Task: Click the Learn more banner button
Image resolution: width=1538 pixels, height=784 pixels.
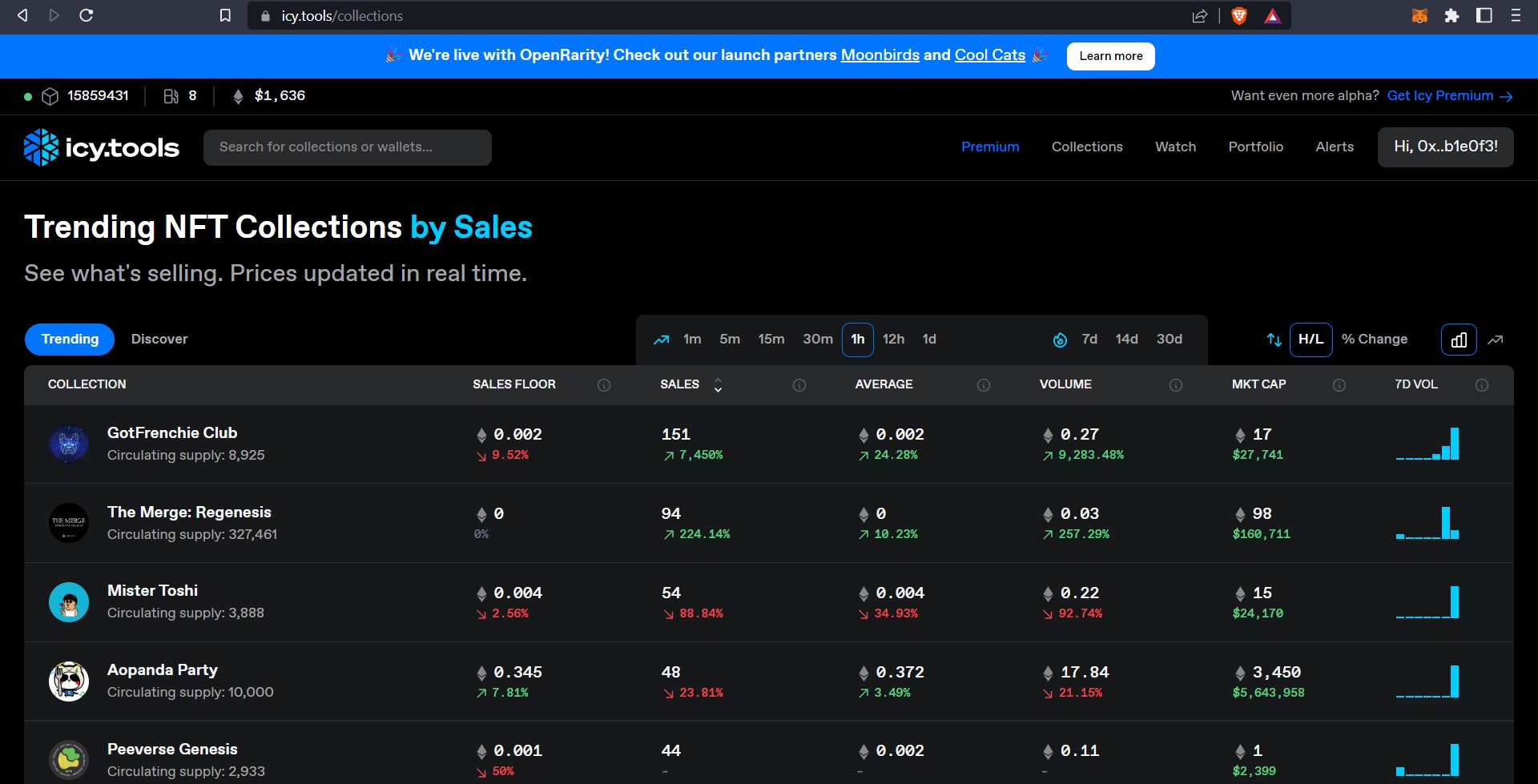Action: tap(1110, 56)
